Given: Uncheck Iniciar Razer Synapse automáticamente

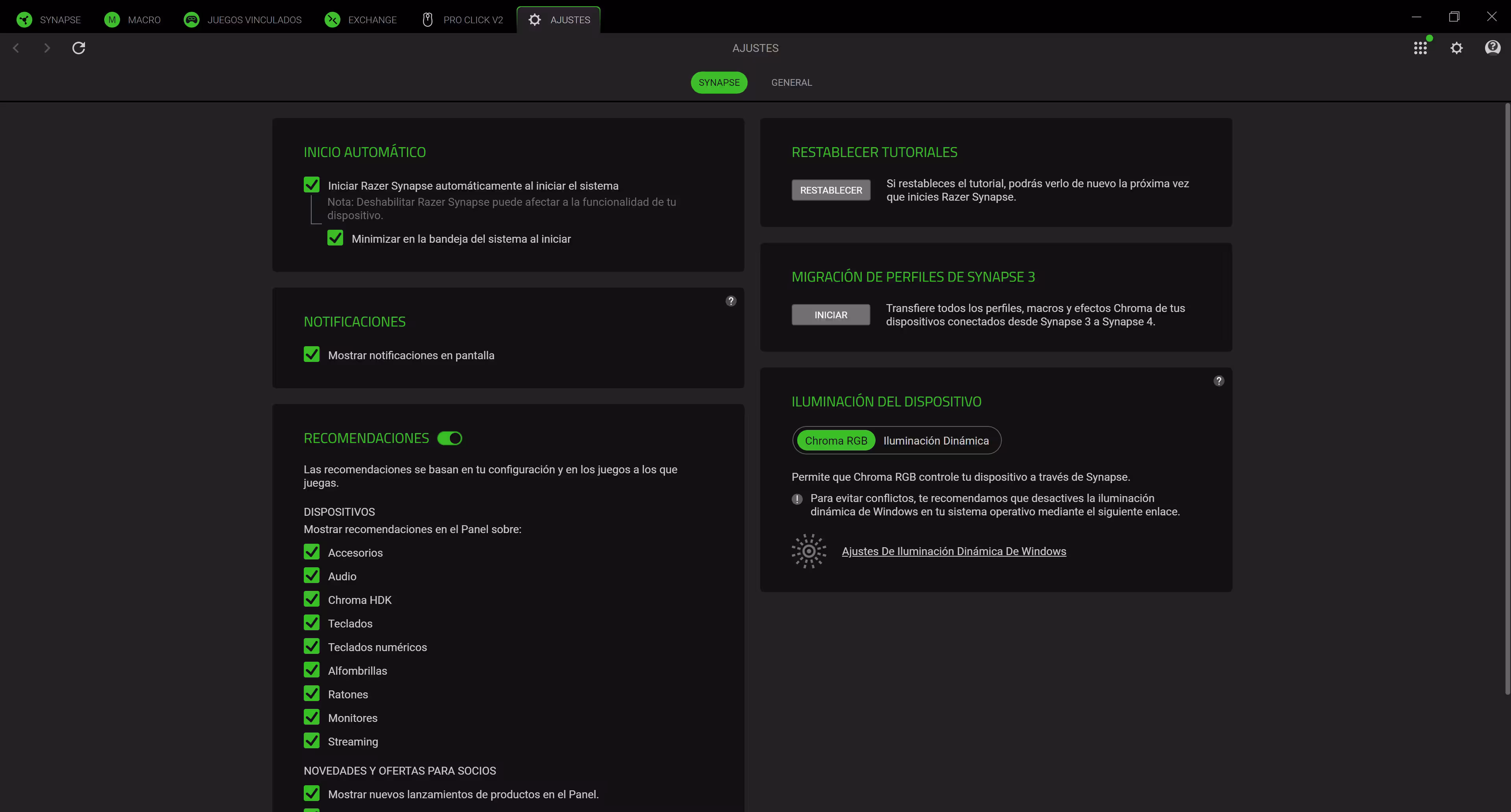Looking at the screenshot, I should pos(312,185).
